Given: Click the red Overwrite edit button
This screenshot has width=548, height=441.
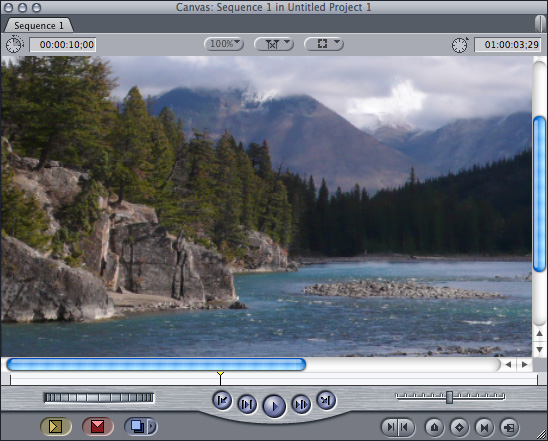Looking at the screenshot, I should 98,427.
